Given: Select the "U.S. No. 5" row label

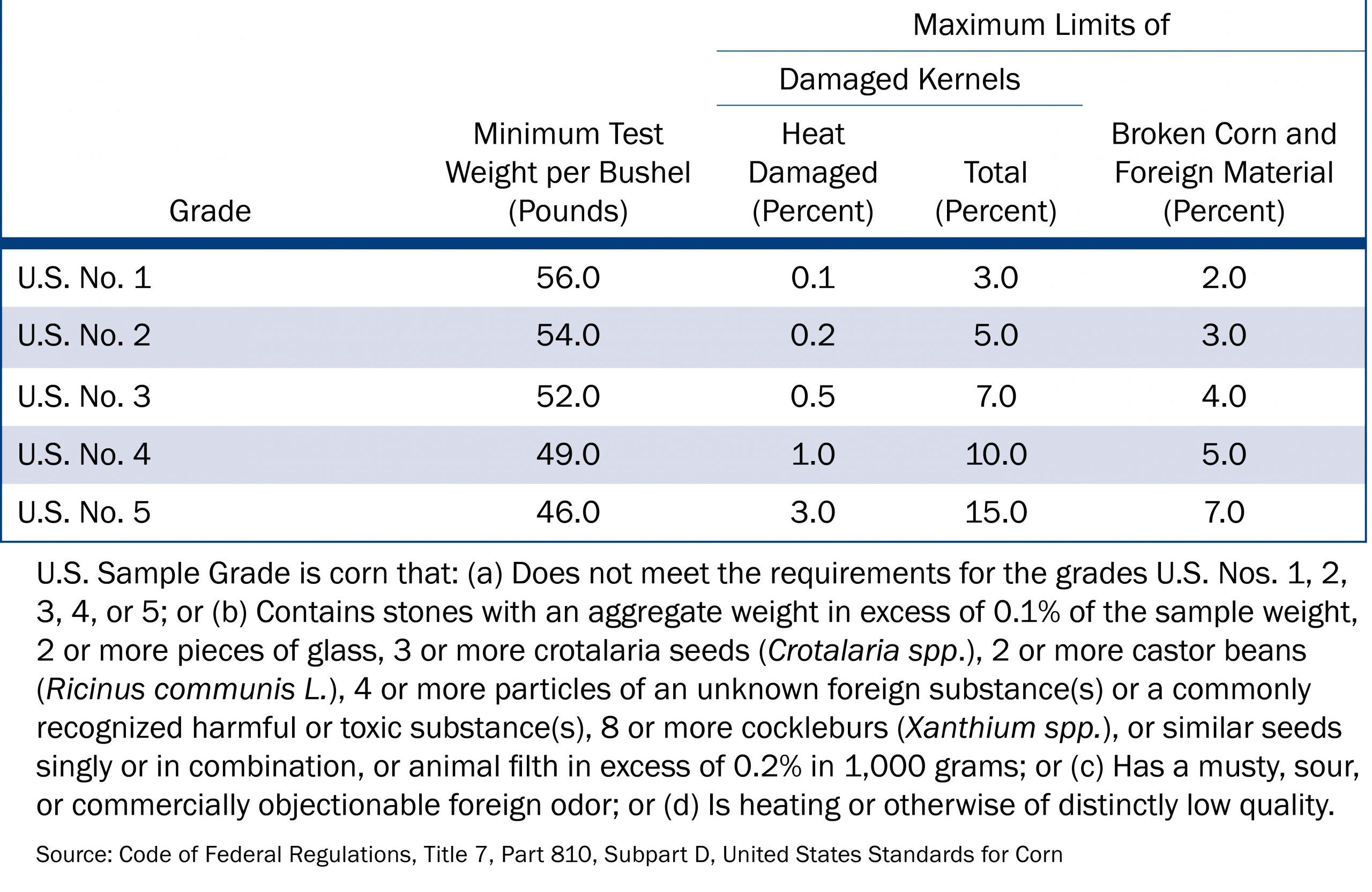Looking at the screenshot, I should coord(84,512).
